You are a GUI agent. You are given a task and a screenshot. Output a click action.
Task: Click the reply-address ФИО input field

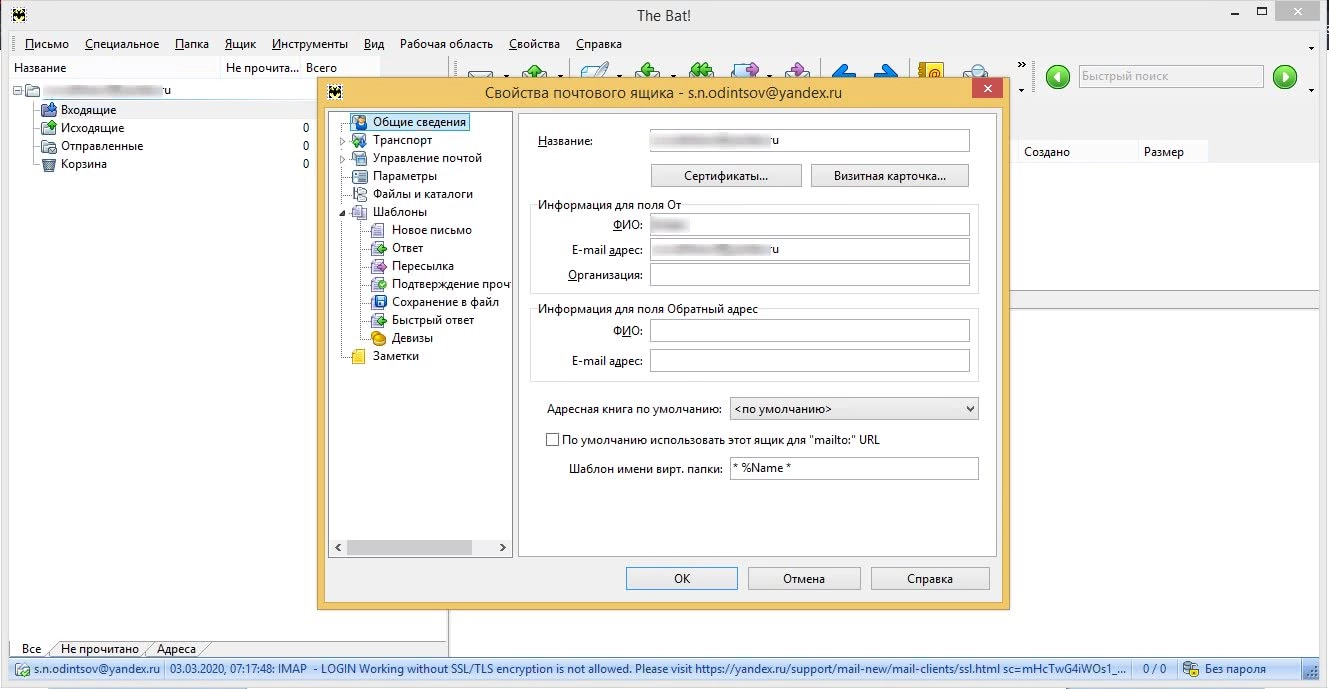coord(810,331)
